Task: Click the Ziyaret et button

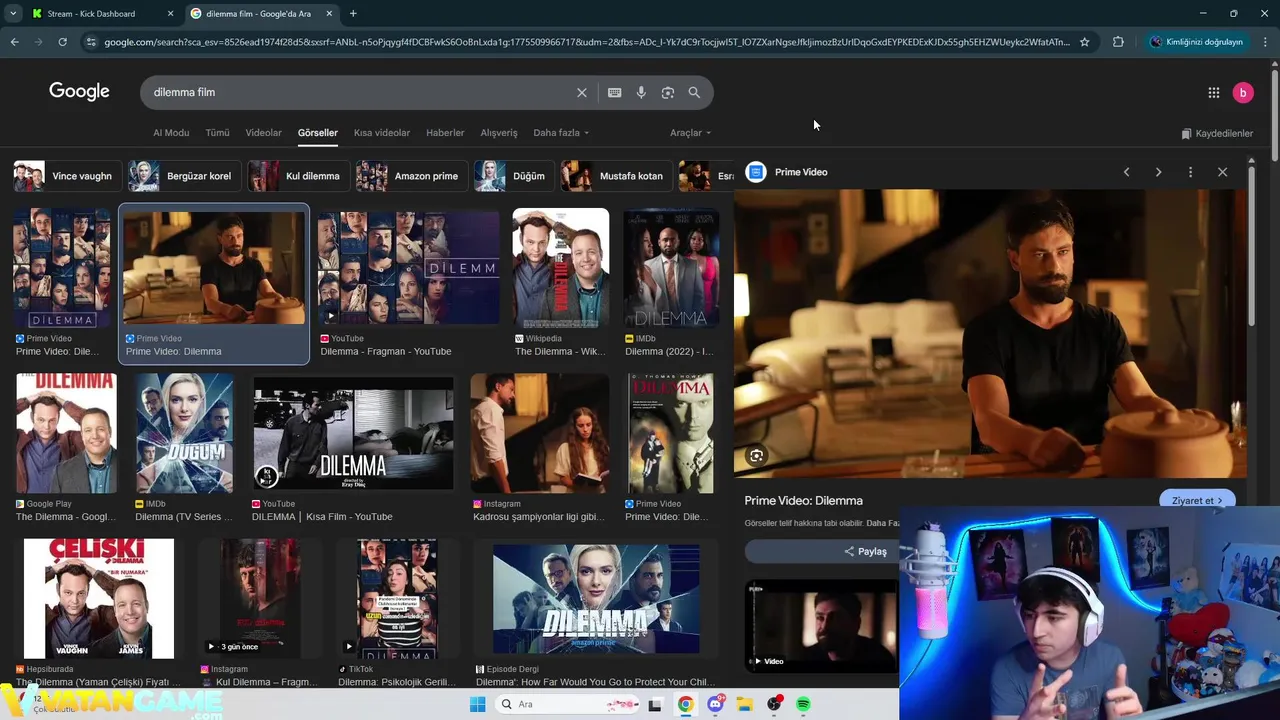Action: 1196,500
